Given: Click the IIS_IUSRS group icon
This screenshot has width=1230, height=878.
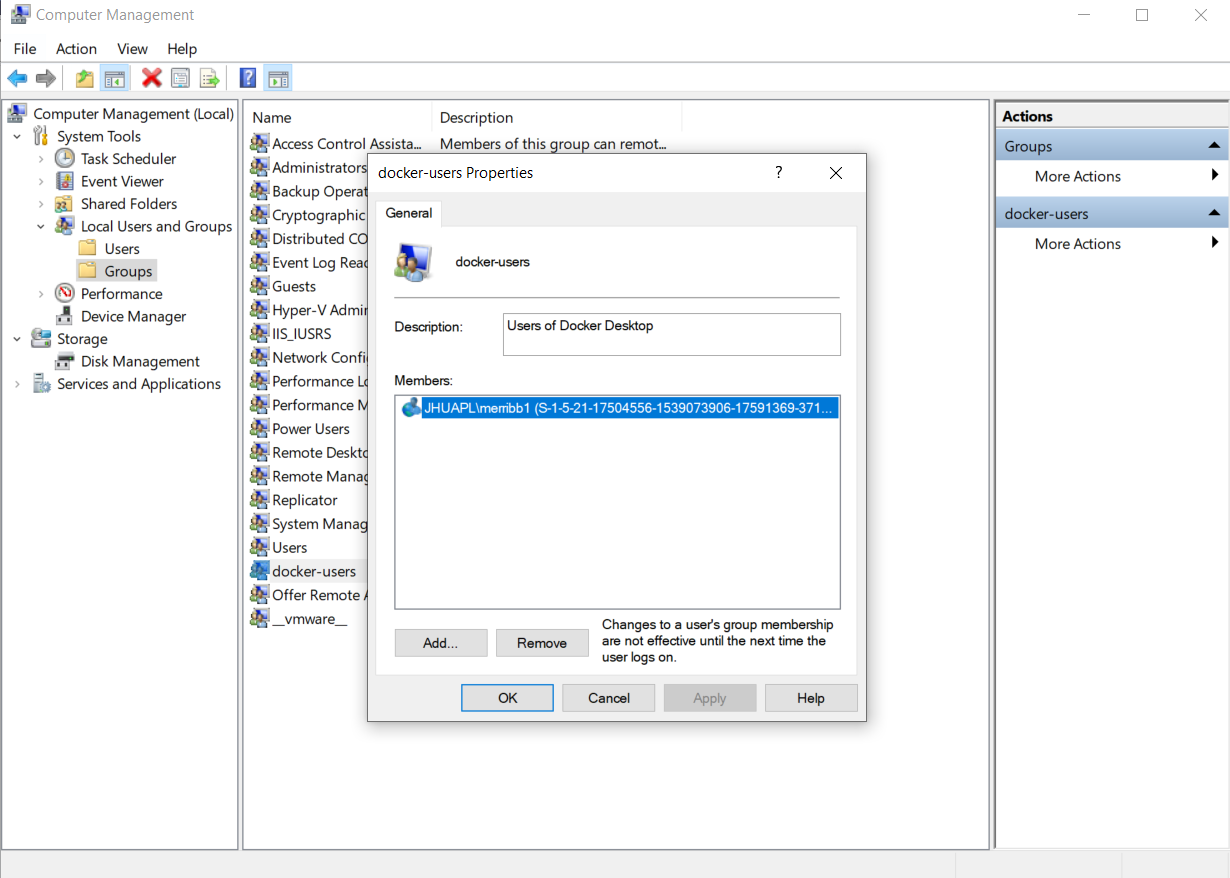Looking at the screenshot, I should (260, 333).
